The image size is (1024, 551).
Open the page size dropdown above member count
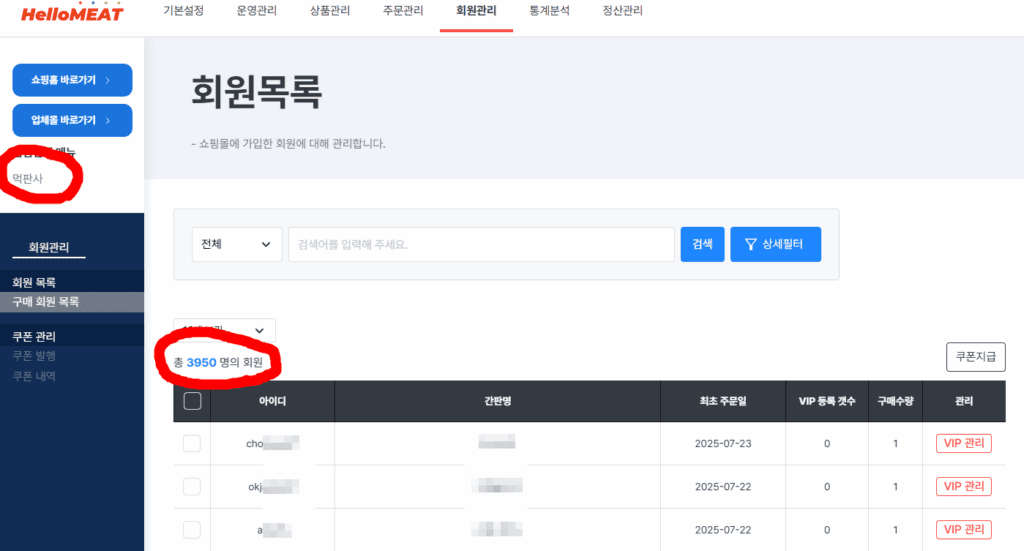[x=224, y=330]
